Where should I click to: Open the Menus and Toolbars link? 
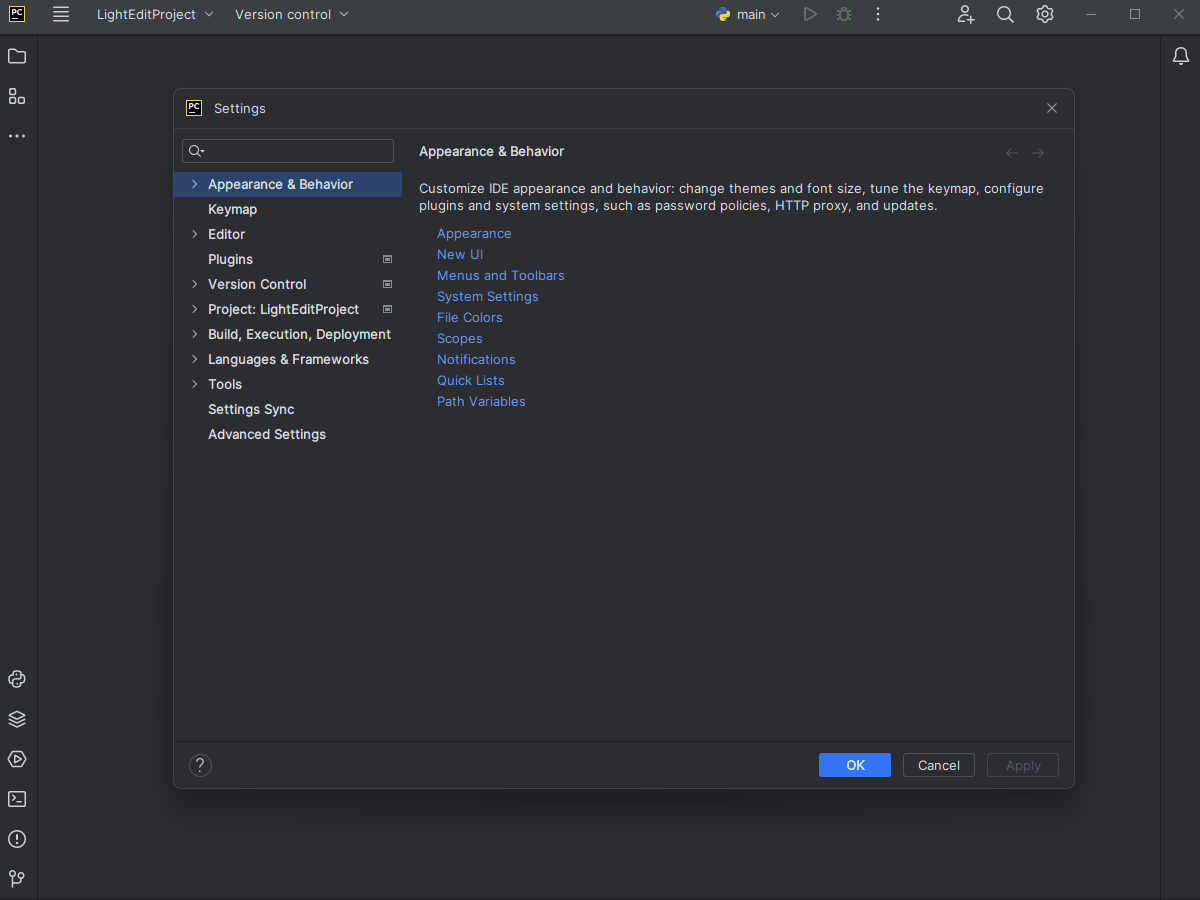[501, 275]
